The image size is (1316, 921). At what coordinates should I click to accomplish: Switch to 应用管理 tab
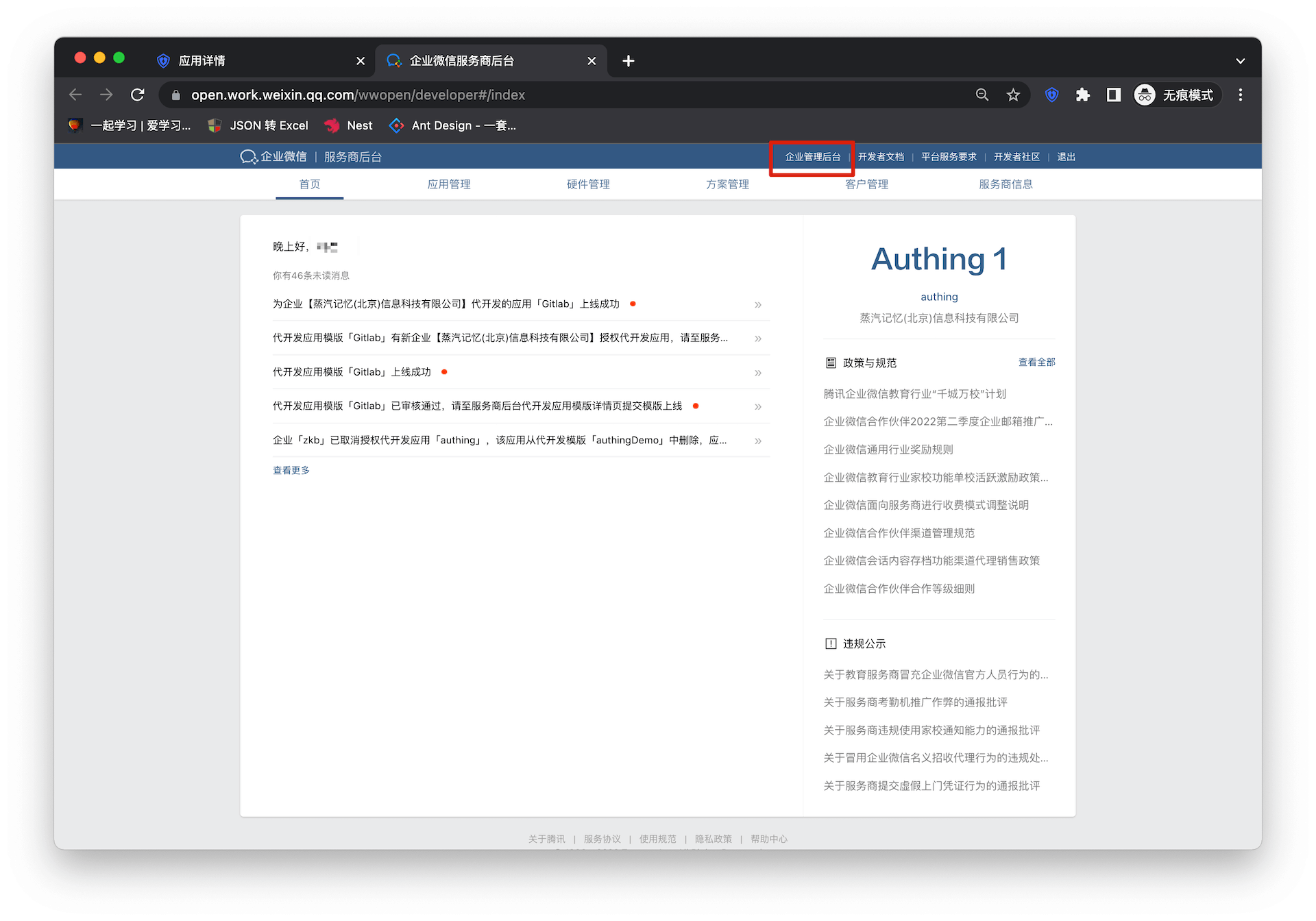coord(449,184)
